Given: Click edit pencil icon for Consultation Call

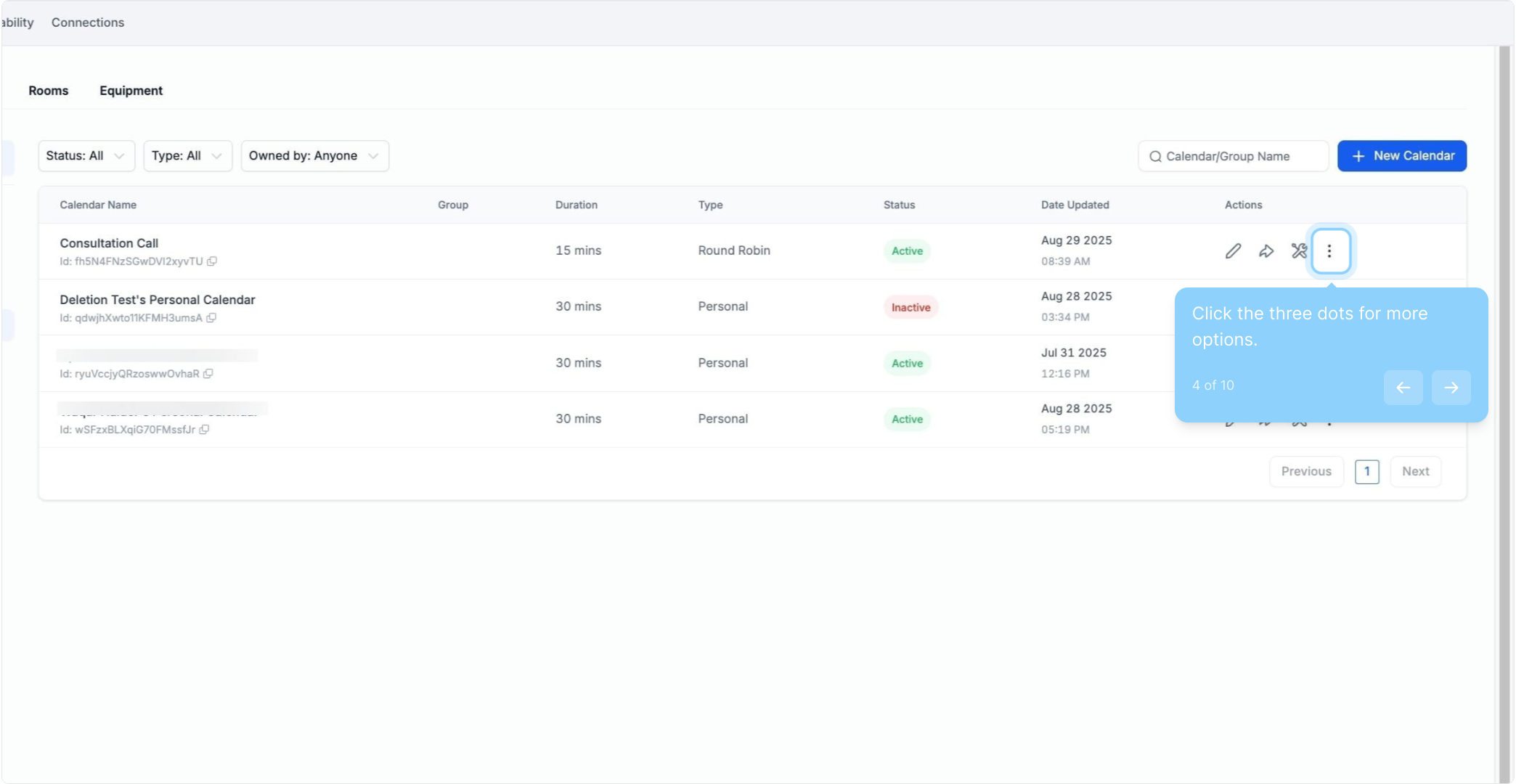Looking at the screenshot, I should click(1233, 251).
